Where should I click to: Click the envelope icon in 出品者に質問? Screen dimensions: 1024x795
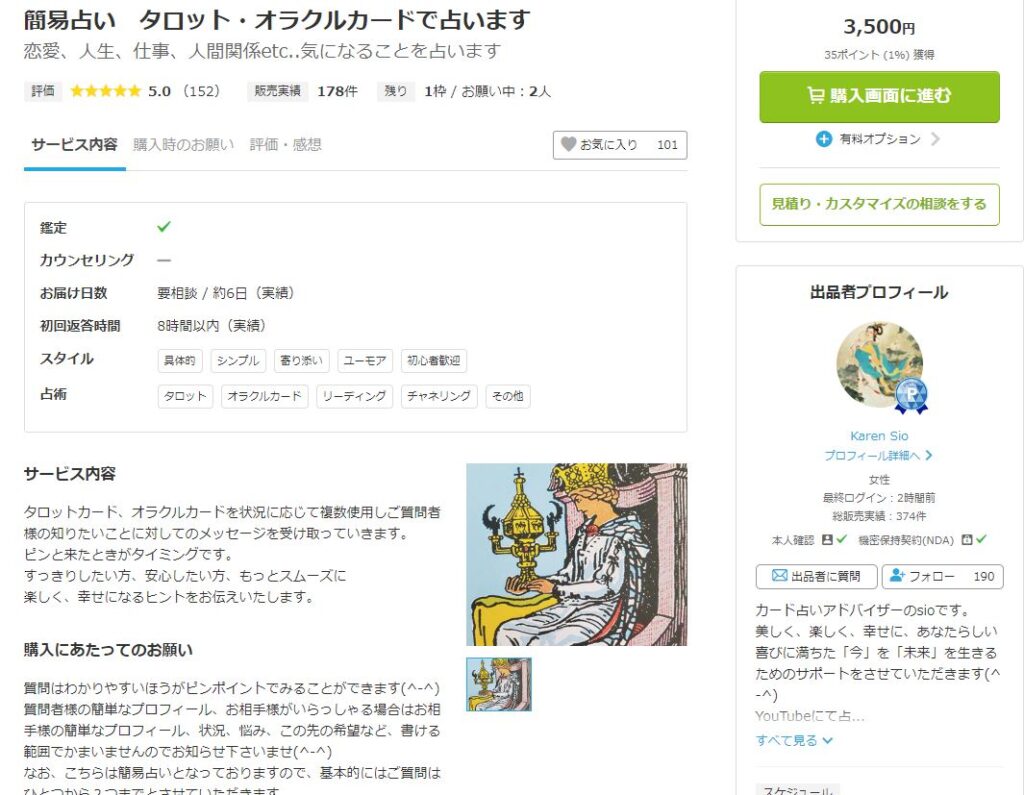click(779, 576)
